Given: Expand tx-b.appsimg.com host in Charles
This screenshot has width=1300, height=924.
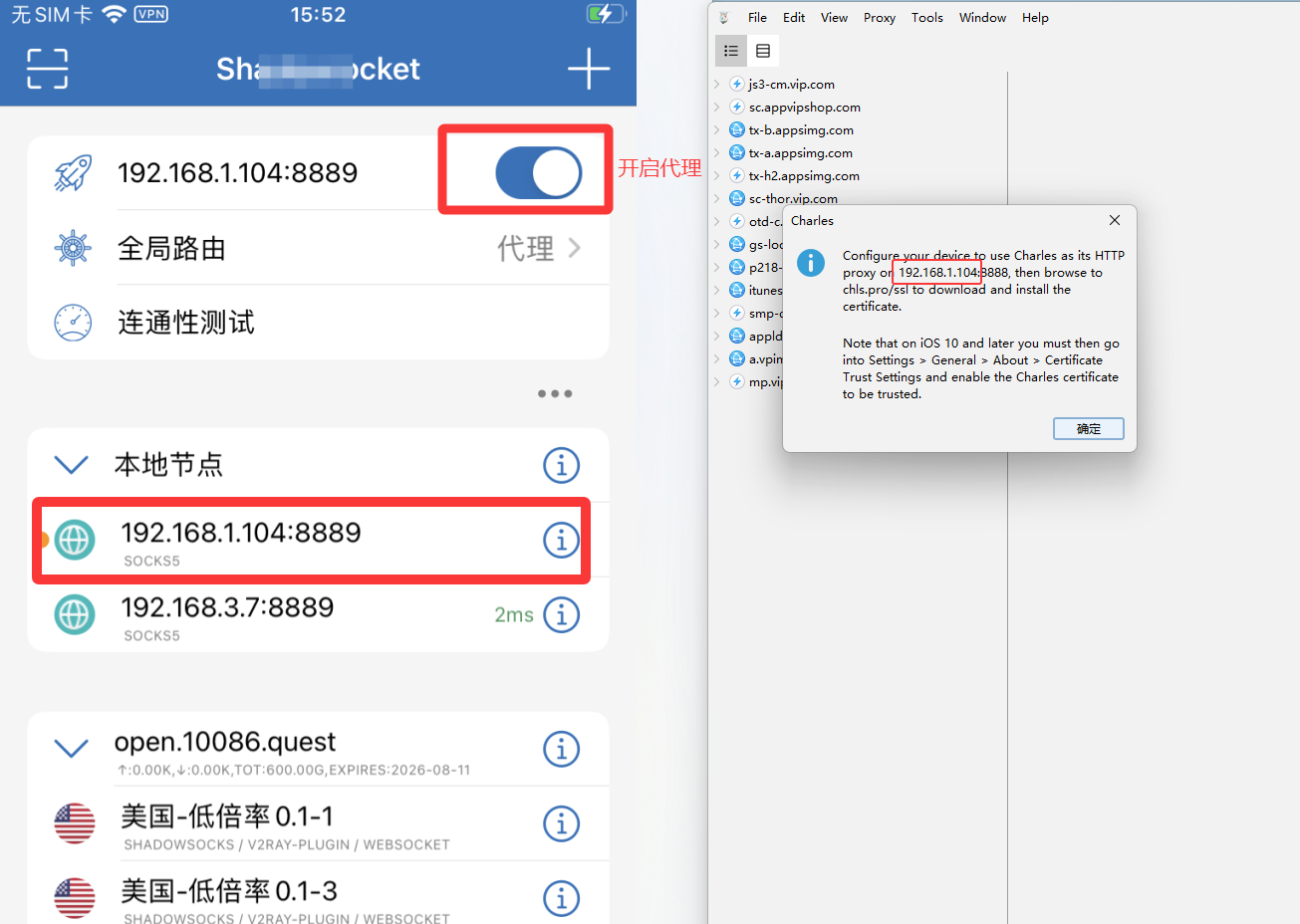Looking at the screenshot, I should coord(717,130).
